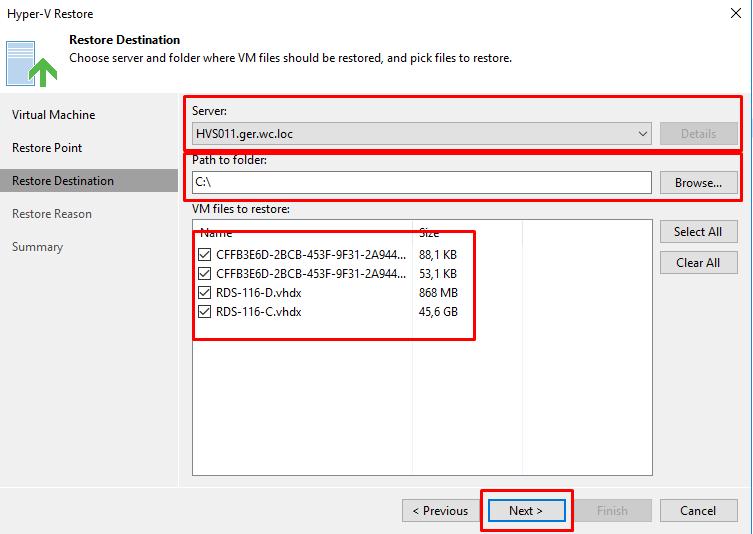753x534 pixels.
Task: Select the RDS-116-C.vhdx file name
Action: tap(259, 312)
